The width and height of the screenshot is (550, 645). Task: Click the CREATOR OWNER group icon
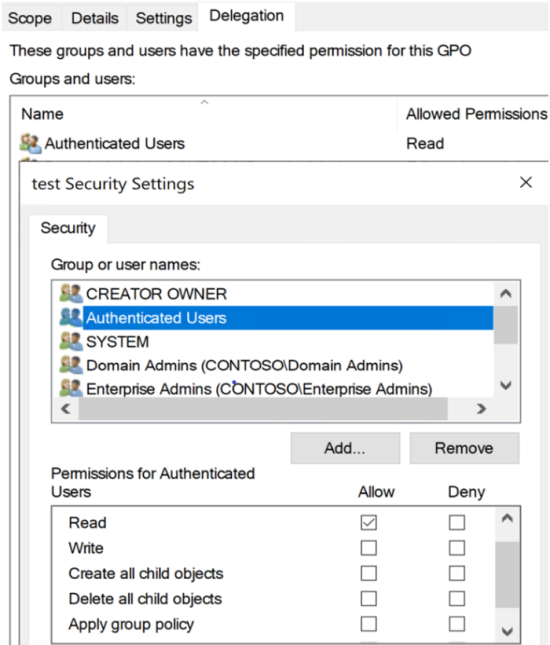click(x=71, y=294)
